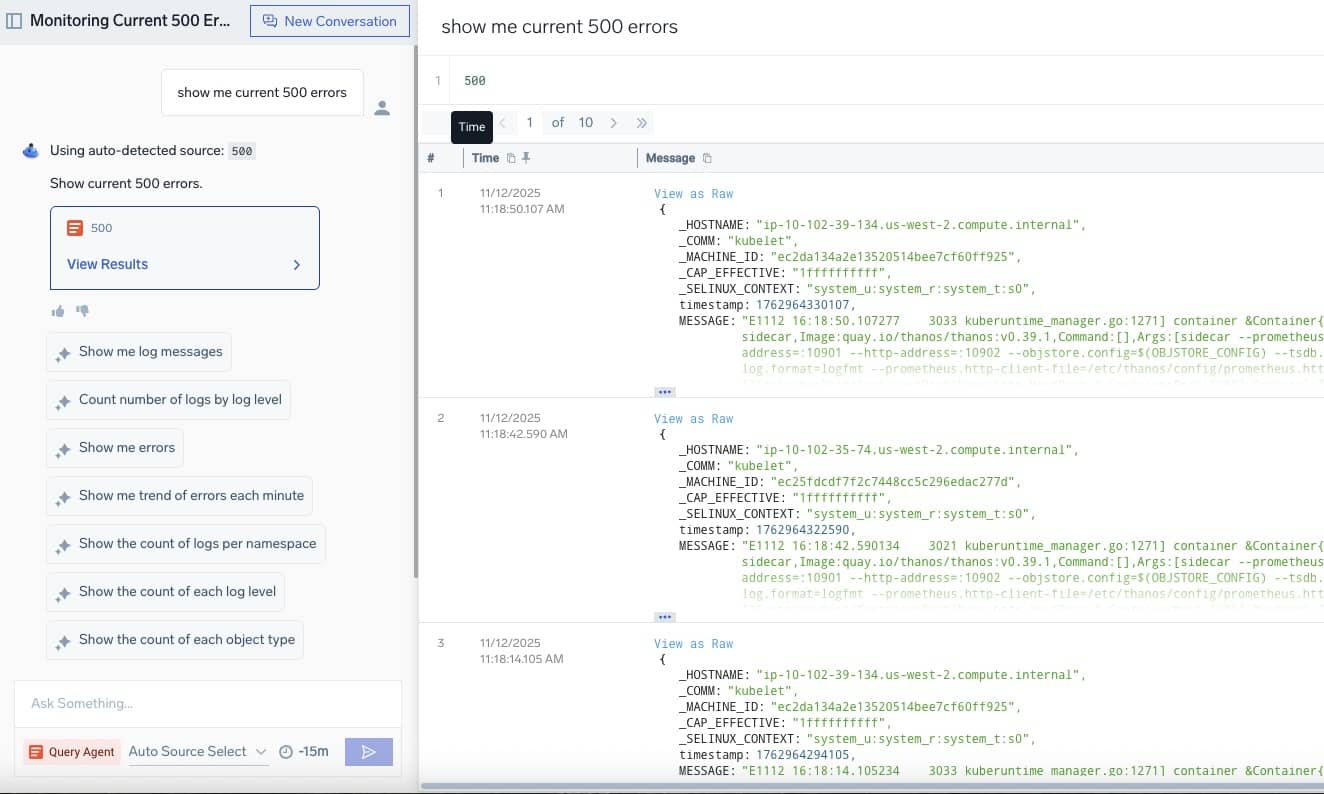Viewport: 1324px width, 794px height.
Task: Select the Show me errors suggestion
Action: tap(114, 448)
